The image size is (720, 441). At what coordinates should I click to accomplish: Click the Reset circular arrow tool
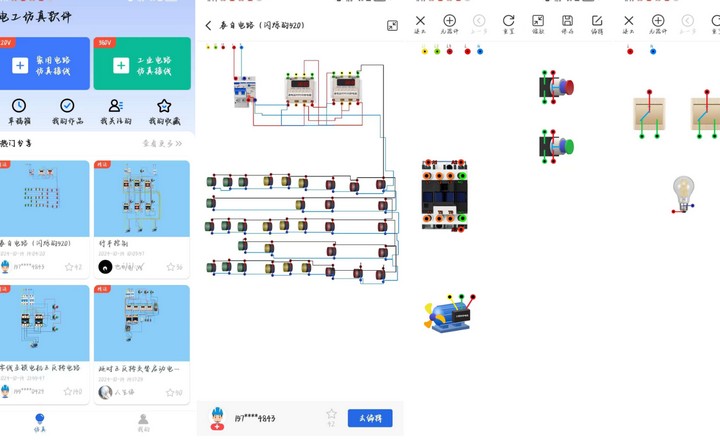[508, 24]
